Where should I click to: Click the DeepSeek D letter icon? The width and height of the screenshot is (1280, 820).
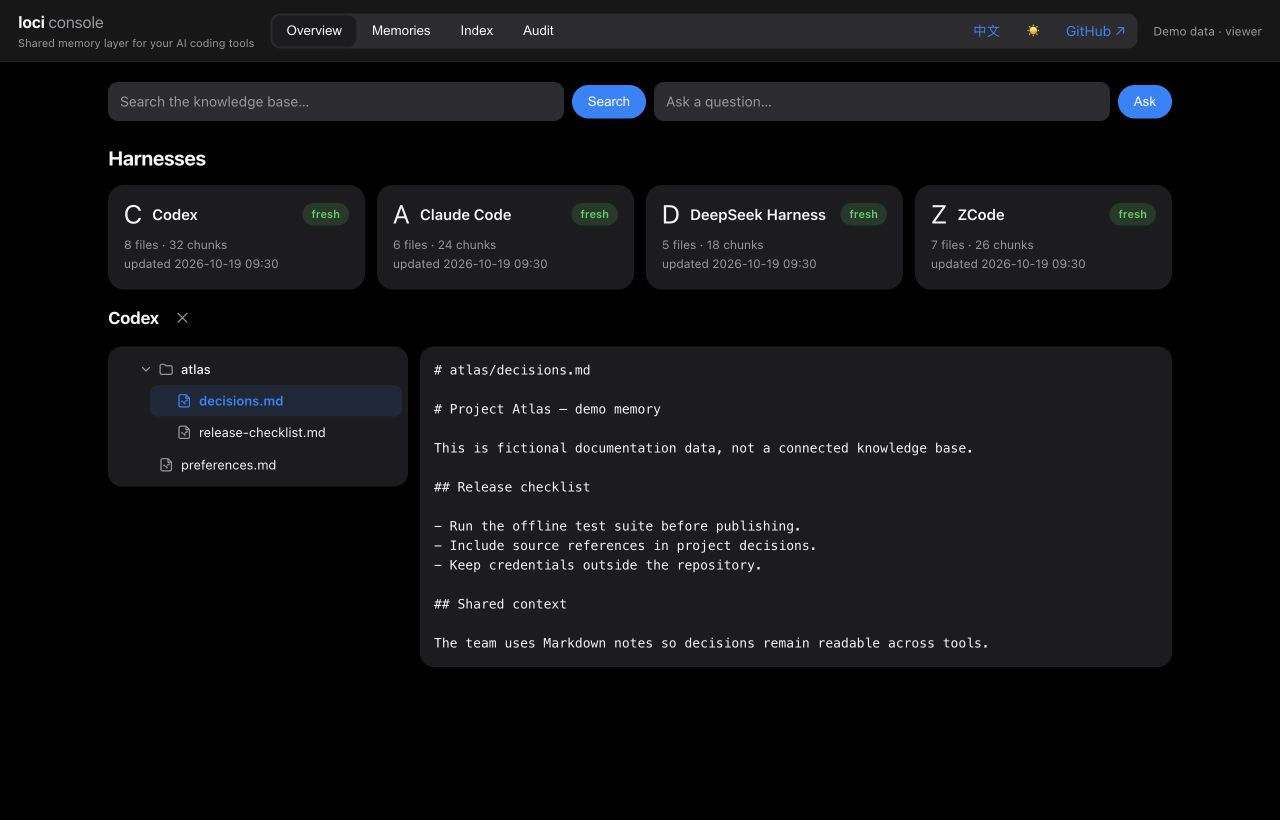click(x=671, y=214)
